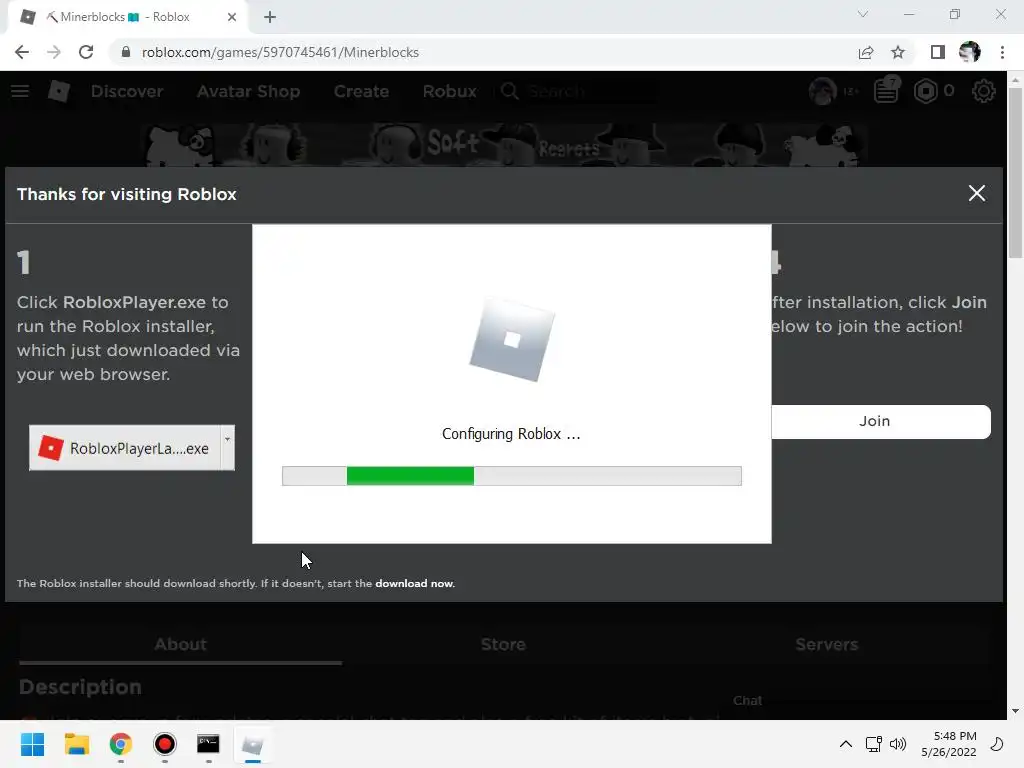Switch to the Store tab
Viewport: 1024px width, 768px height.
point(504,645)
